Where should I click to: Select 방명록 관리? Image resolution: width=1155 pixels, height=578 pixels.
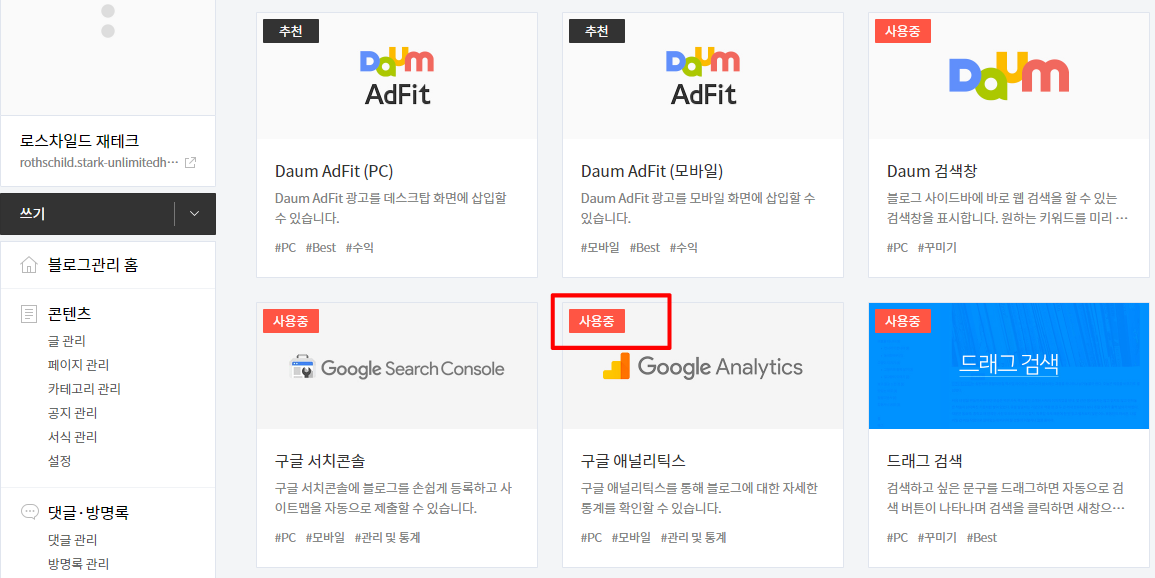pyautogui.click(x=75, y=563)
